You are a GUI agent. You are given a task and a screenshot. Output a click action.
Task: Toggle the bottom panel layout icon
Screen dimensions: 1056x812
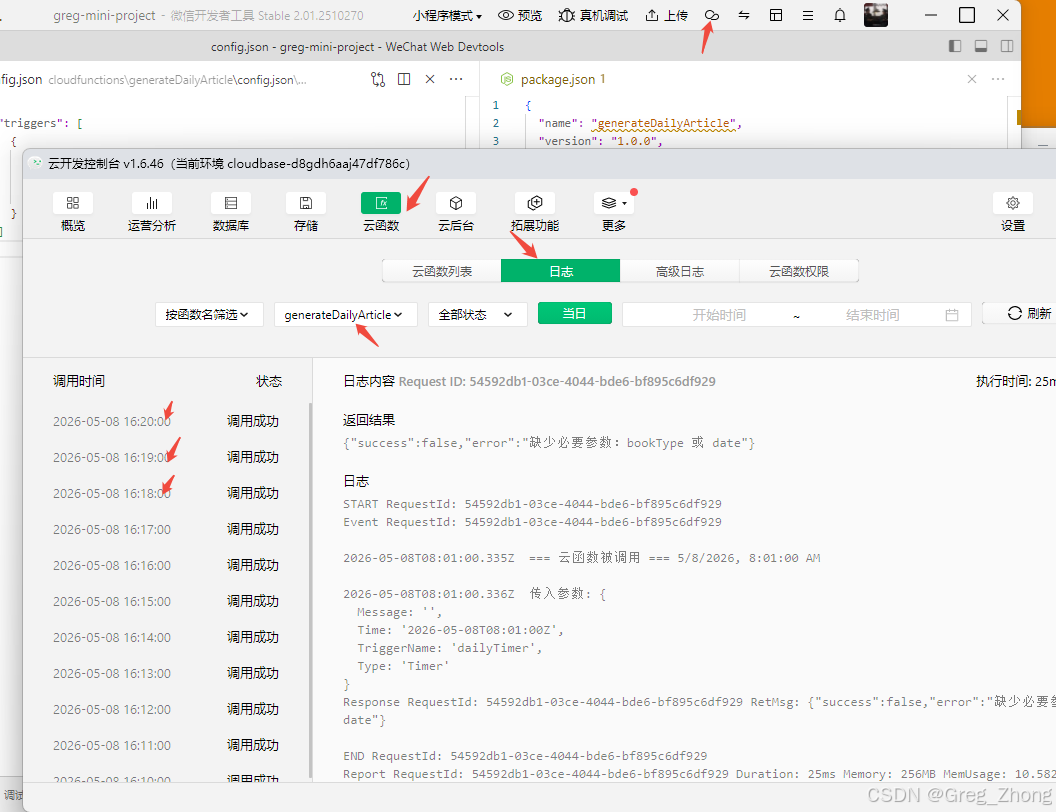981,46
